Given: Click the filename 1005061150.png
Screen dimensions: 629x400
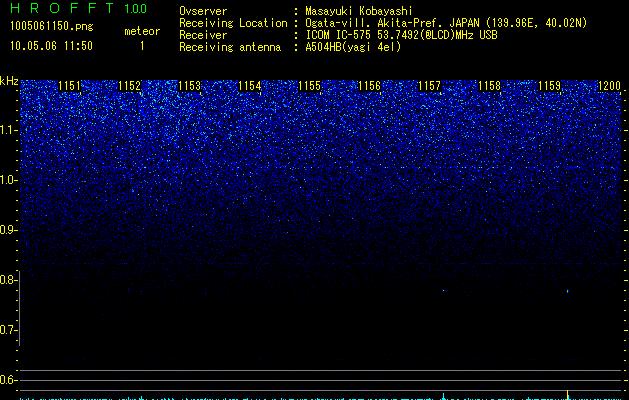Looking at the screenshot, I should [x=52, y=26].
